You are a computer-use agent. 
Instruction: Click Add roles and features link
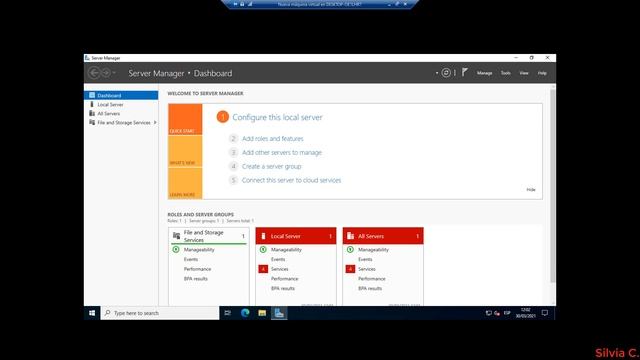coord(273,139)
